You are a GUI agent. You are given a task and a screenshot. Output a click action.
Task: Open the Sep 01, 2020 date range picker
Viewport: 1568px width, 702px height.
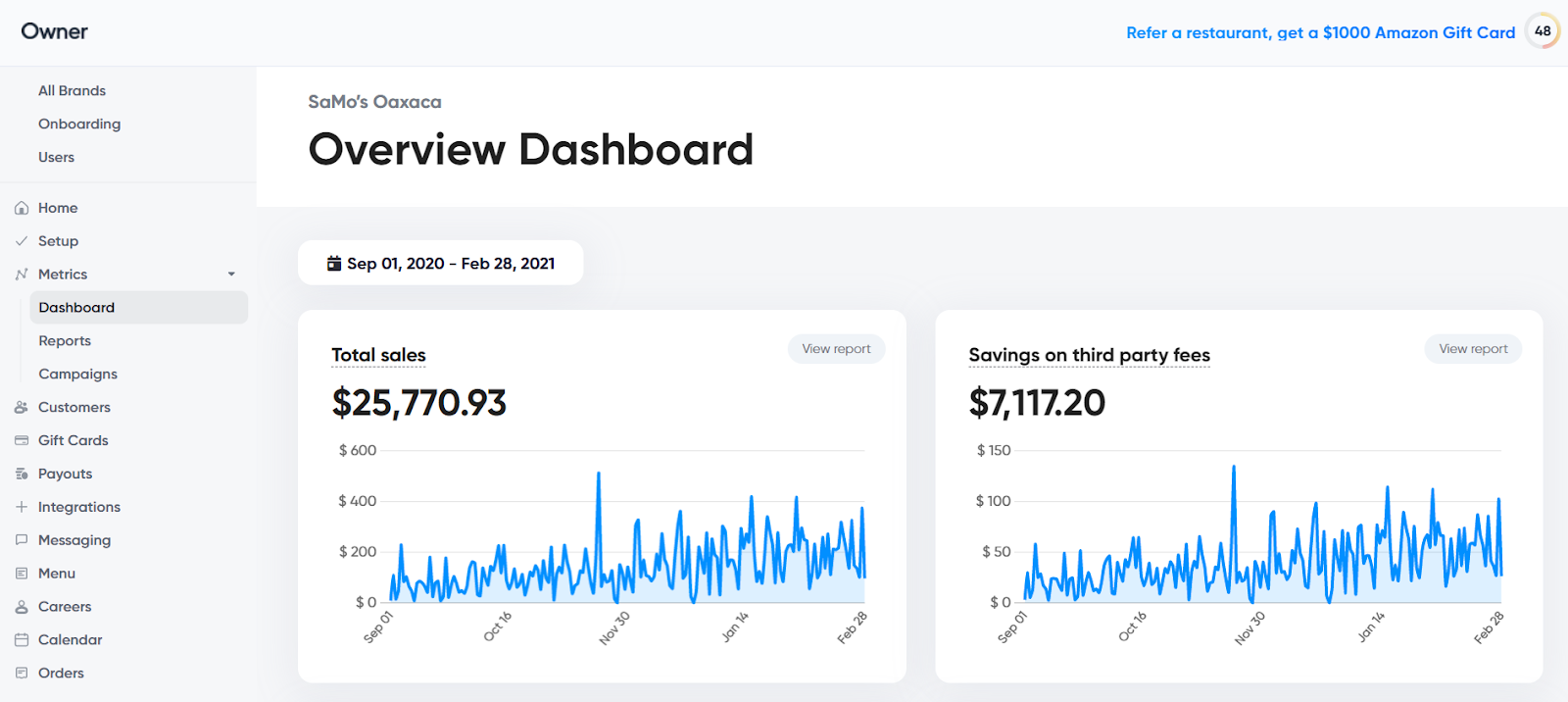[x=440, y=263]
